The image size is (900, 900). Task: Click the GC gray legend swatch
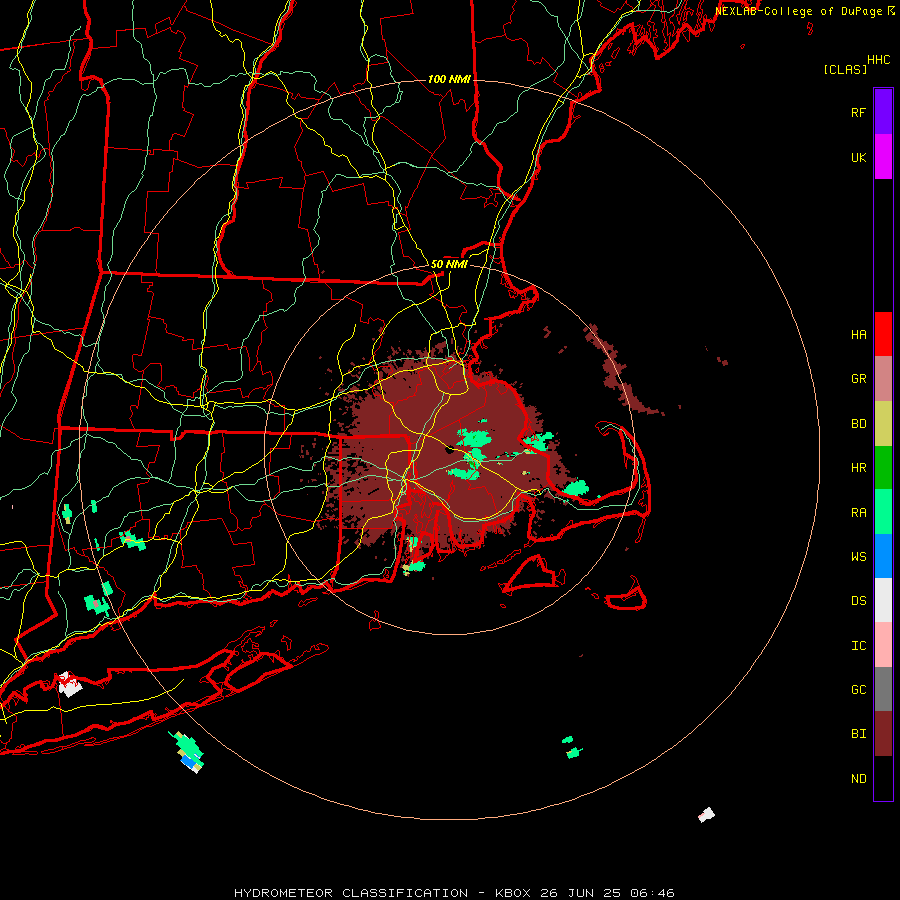click(x=883, y=689)
